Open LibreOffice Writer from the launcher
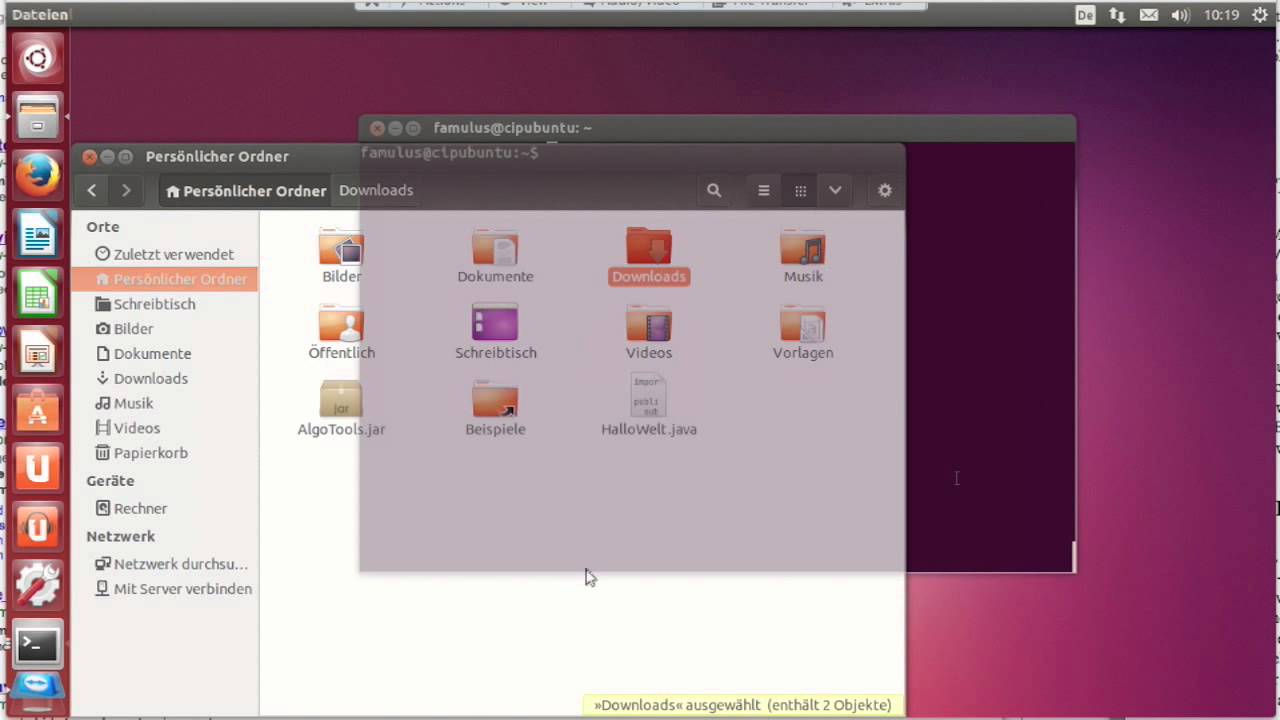 [38, 235]
